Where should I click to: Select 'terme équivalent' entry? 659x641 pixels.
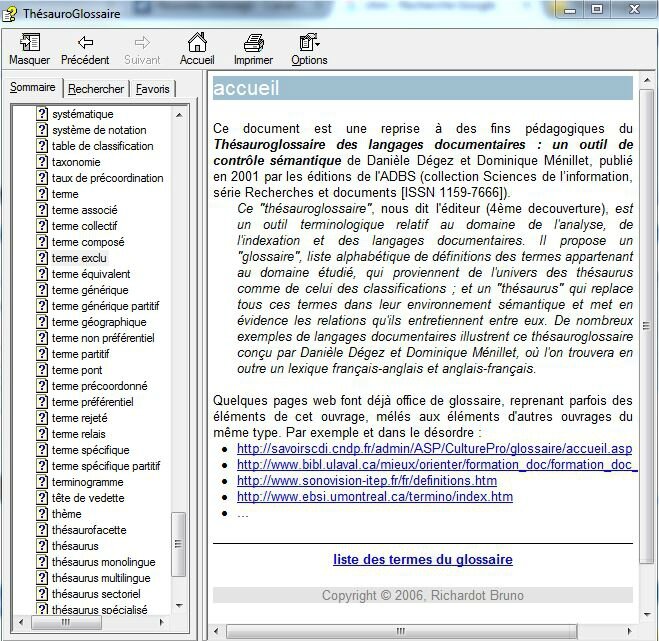91,274
